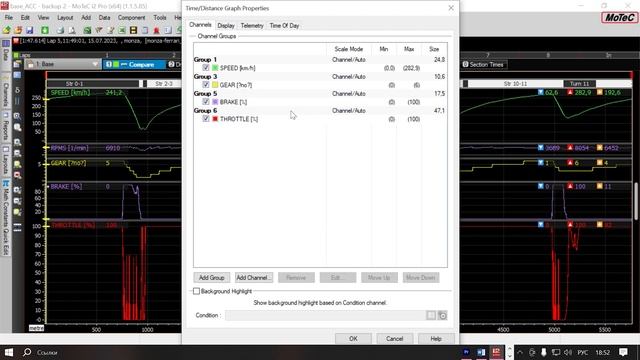Screen dimensions: 640x360
Task: Click the Help button in dialog
Action: tap(436, 339)
